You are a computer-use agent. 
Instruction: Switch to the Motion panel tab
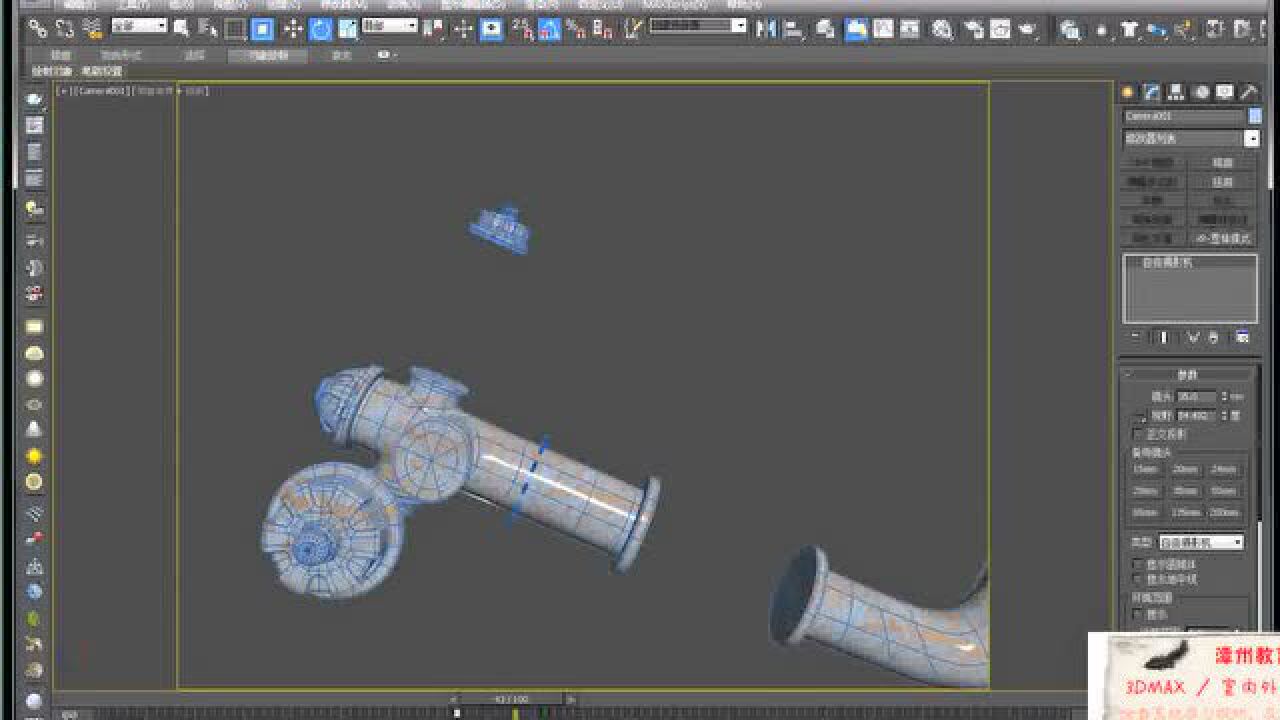(1201, 92)
